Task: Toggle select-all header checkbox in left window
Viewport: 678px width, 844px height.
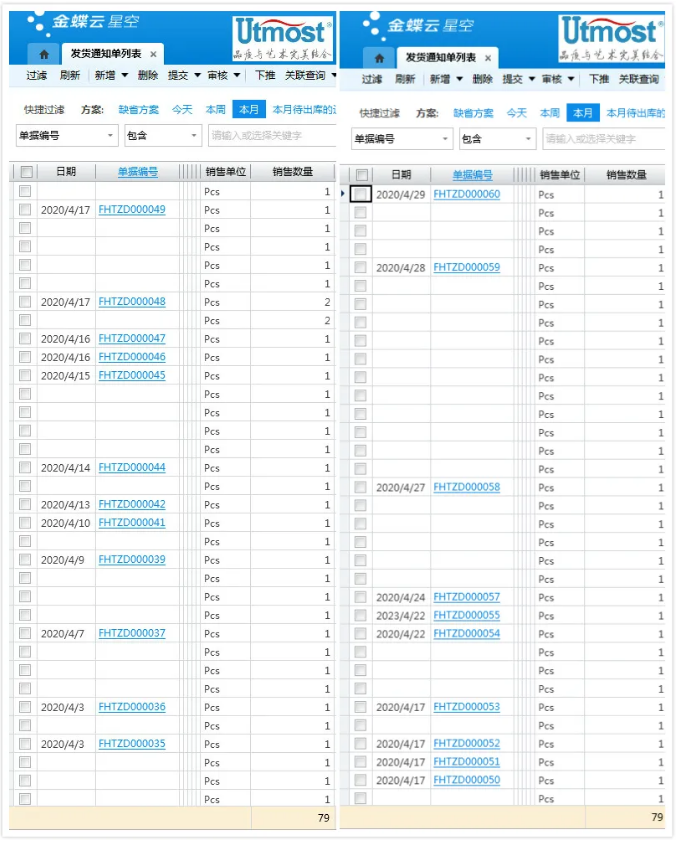Action: 26,172
